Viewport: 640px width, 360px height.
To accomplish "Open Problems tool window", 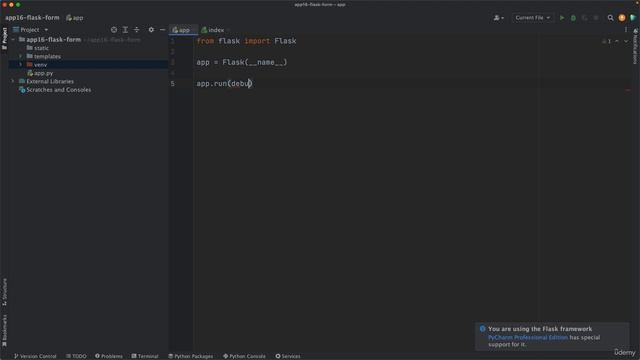I will (x=109, y=356).
